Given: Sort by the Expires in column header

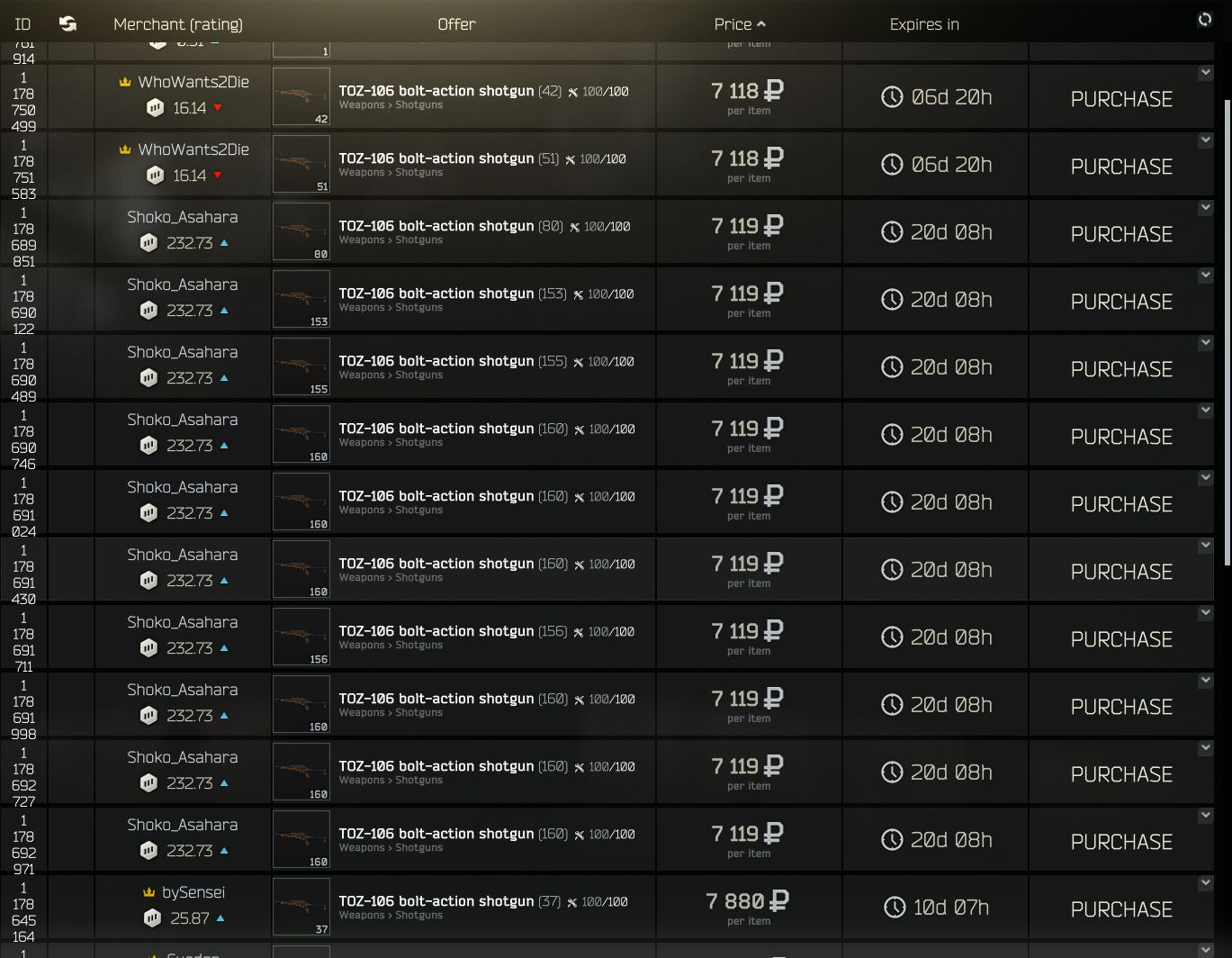Looking at the screenshot, I should 924,24.
